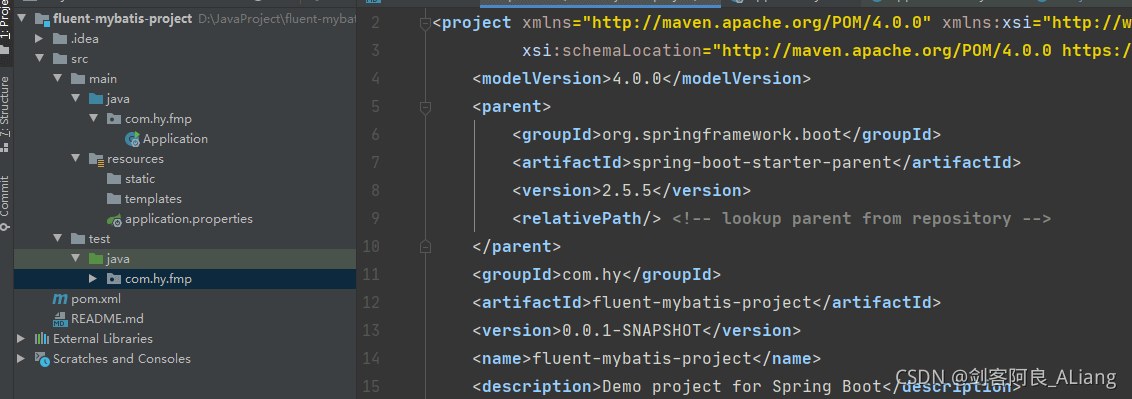Click the project root module folder icon
1132x399 pixels.
[42, 19]
